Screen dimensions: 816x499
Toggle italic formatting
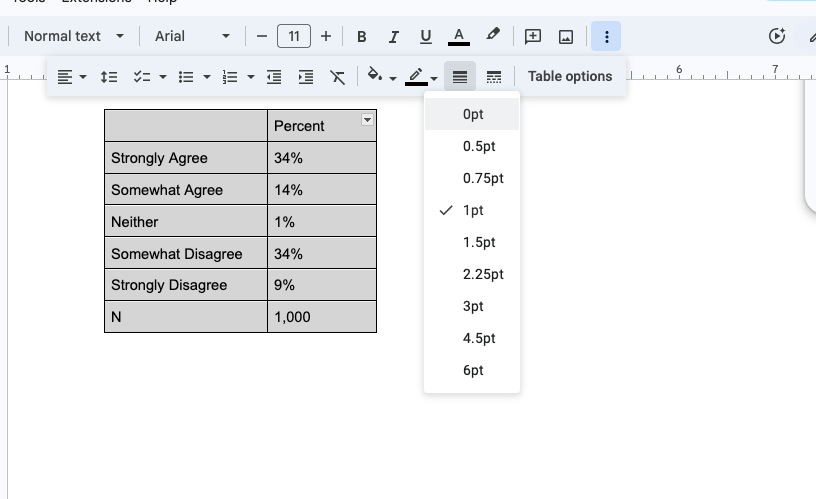point(394,37)
